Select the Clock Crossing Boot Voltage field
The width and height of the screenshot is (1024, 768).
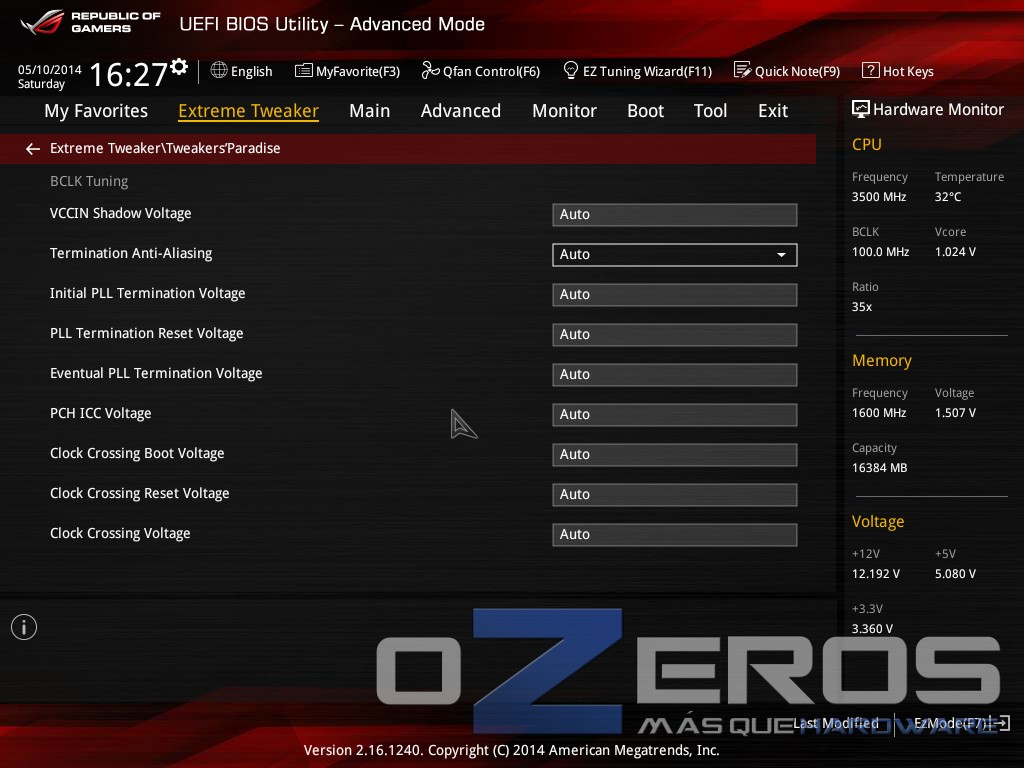tap(675, 455)
